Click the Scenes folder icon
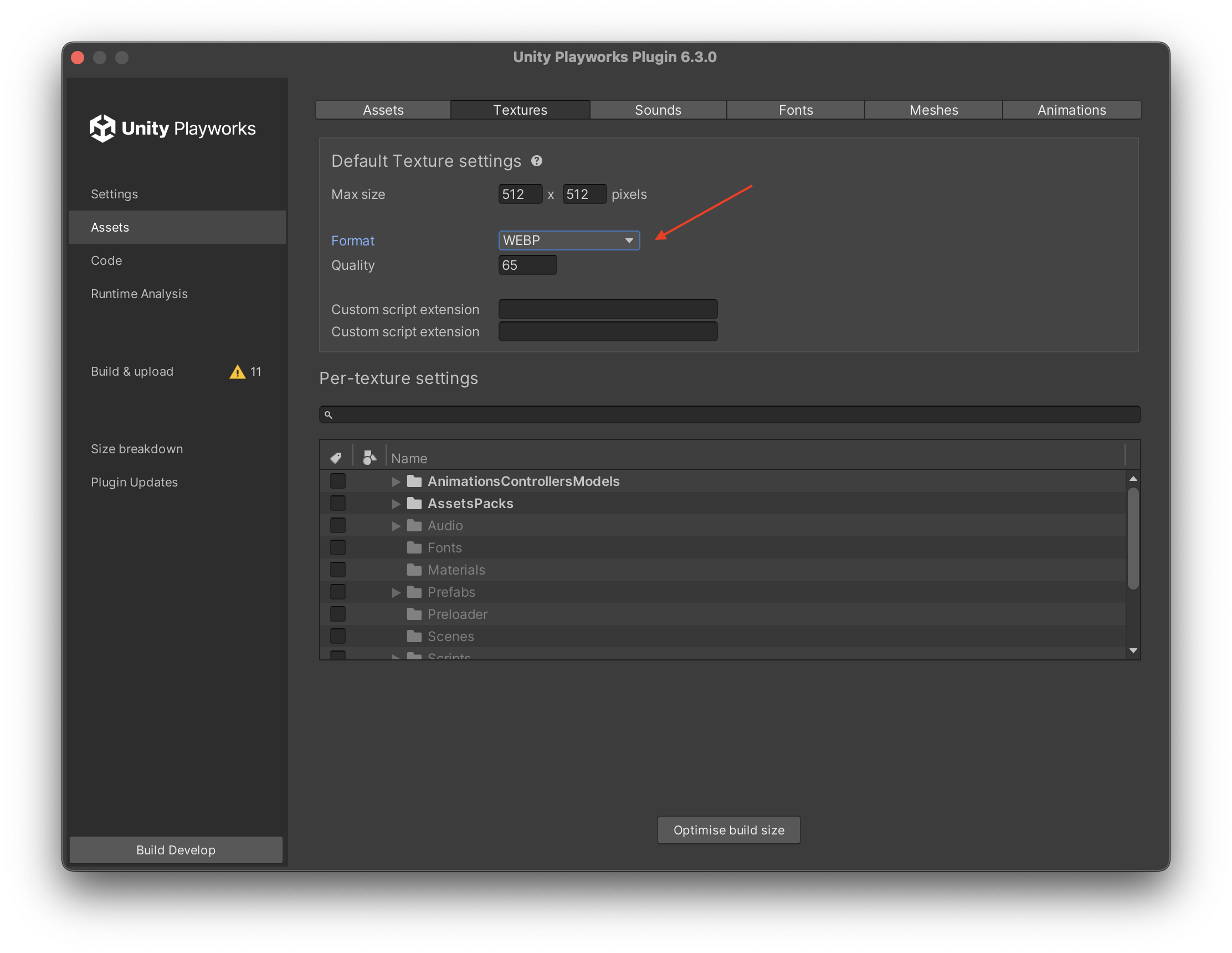 [414, 637]
